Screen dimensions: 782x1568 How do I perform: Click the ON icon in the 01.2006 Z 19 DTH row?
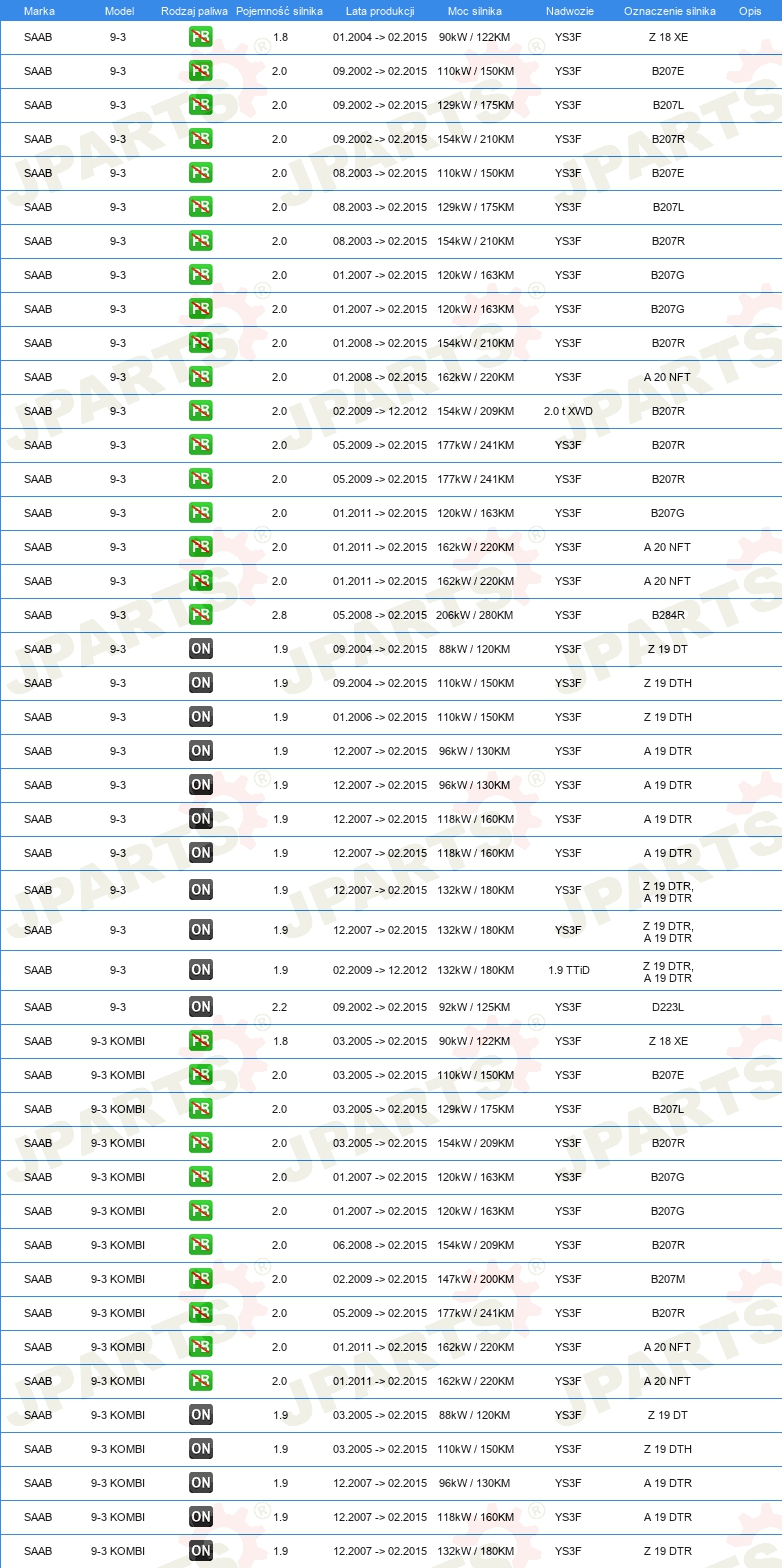point(200,718)
